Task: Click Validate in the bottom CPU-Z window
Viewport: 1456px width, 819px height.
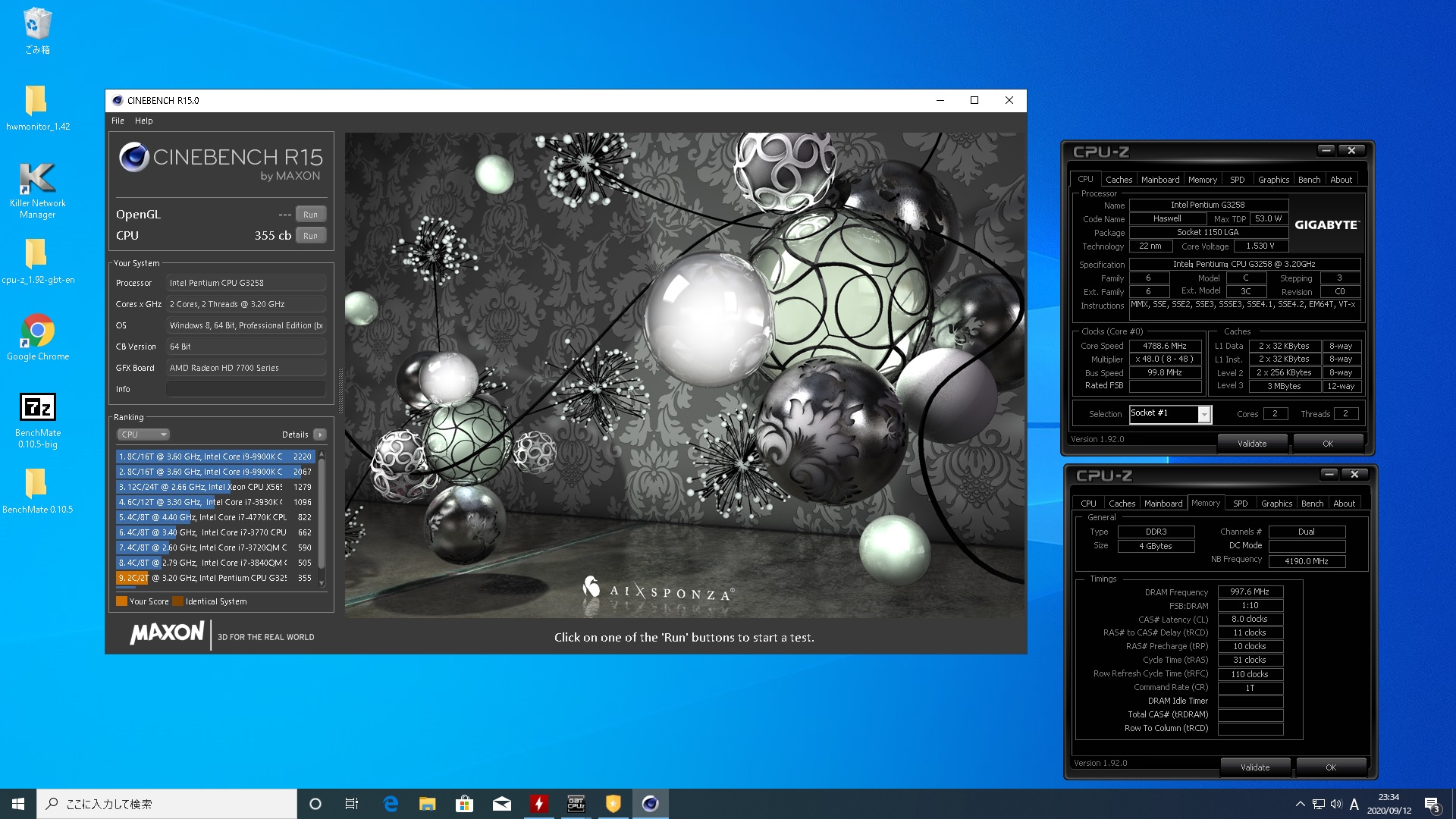Action: click(x=1255, y=767)
